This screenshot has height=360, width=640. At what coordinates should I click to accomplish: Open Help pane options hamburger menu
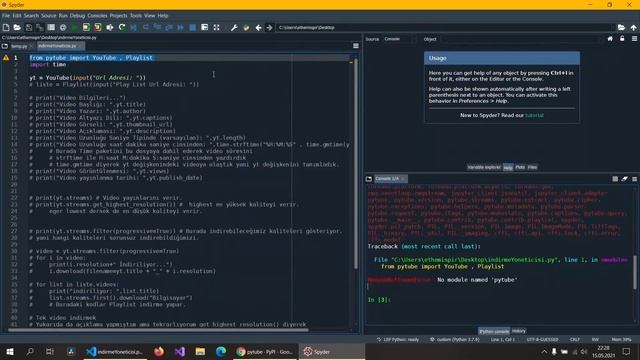point(634,39)
